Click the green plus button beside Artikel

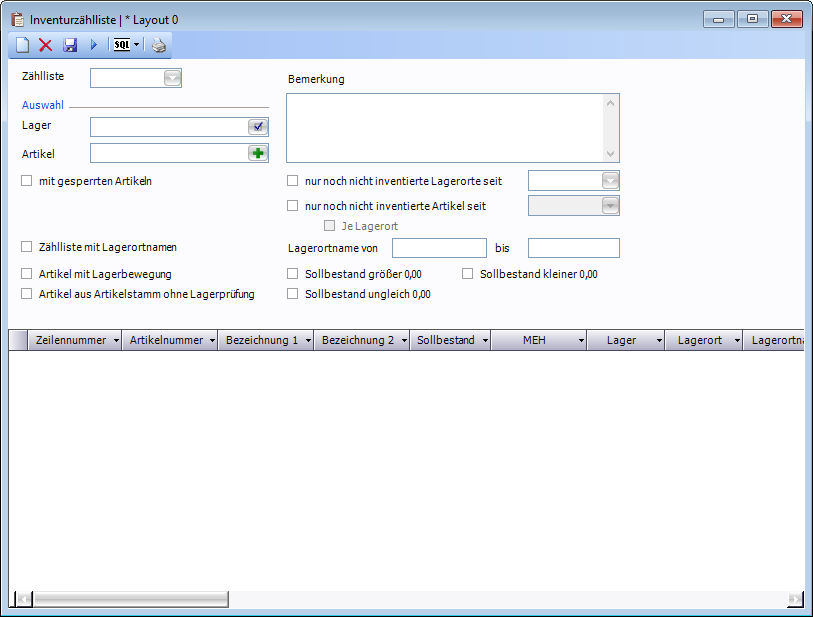point(258,153)
